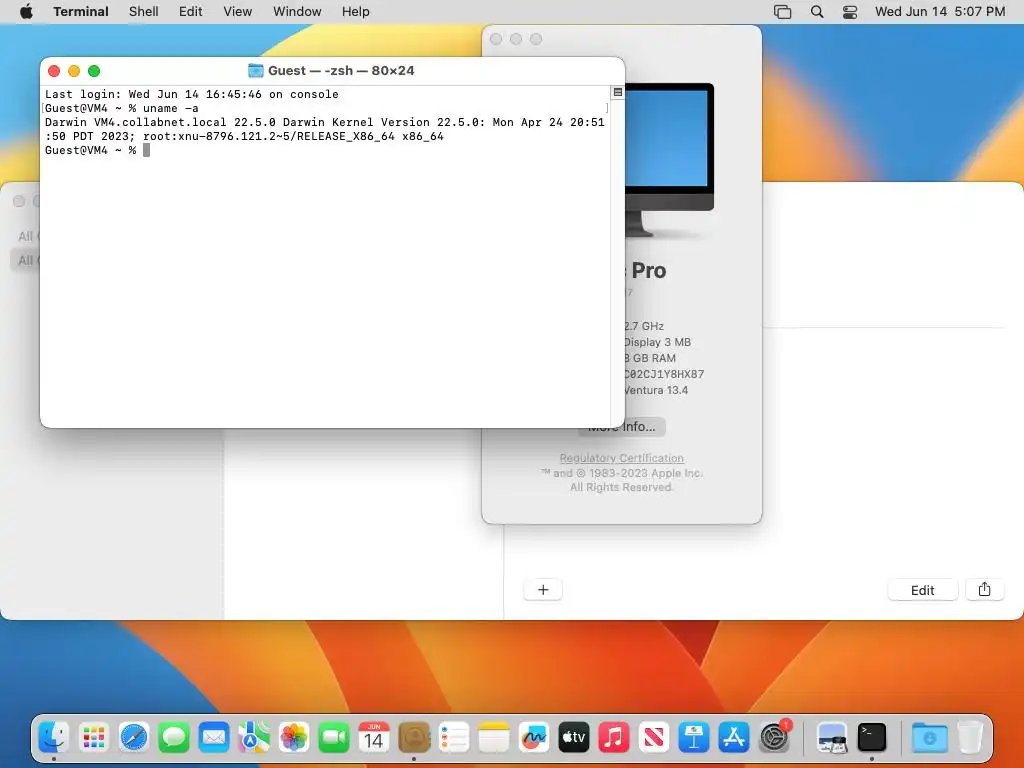
Task: Open News app in the dock
Action: [x=654, y=737]
